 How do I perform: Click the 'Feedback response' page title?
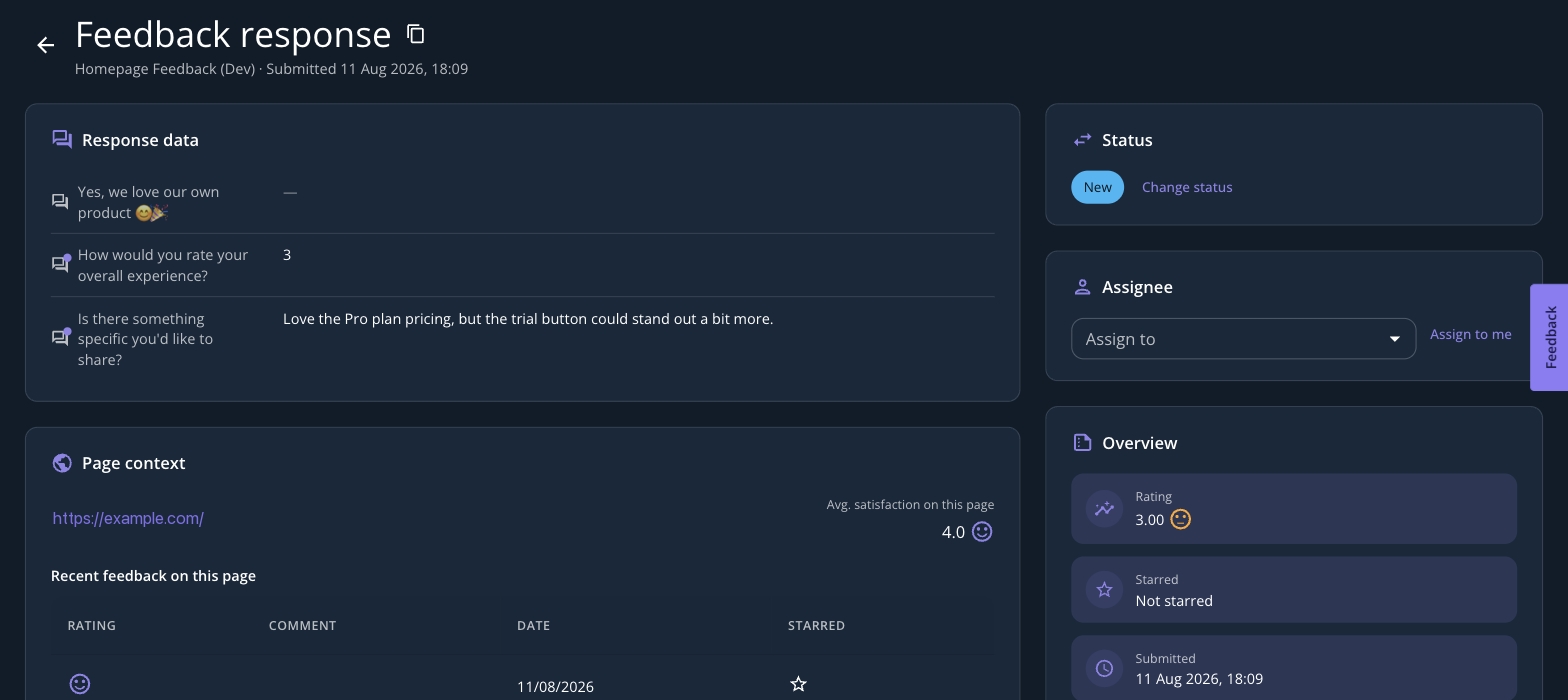233,35
